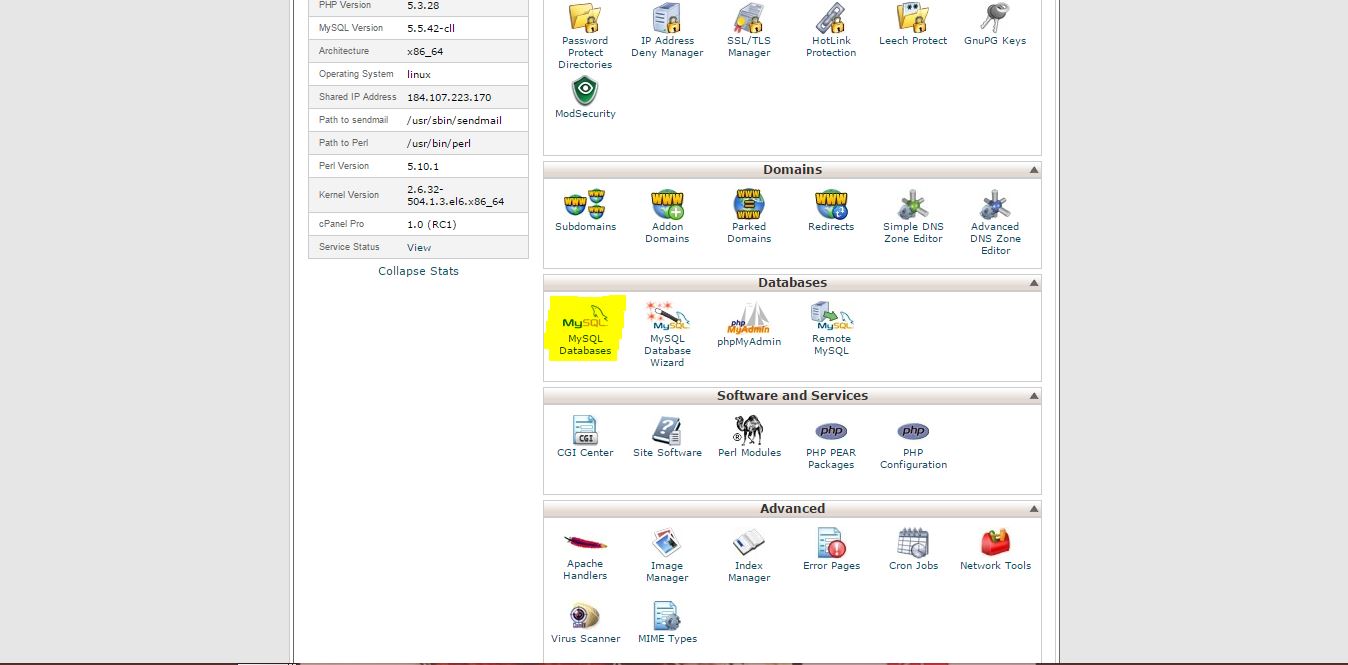This screenshot has height=665, width=1348.
Task: Open the Simple DNS Zone Editor
Action: click(913, 217)
